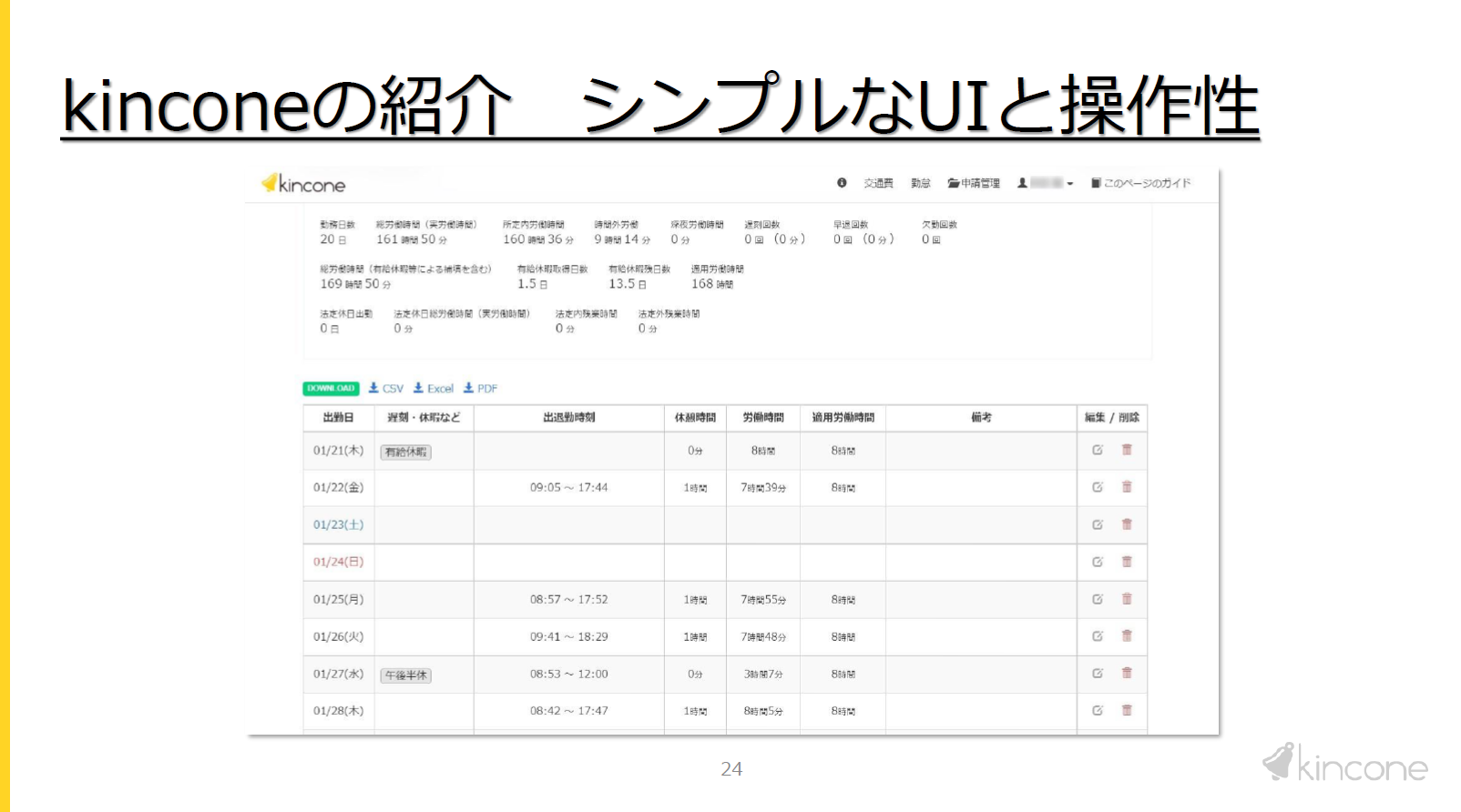The width and height of the screenshot is (1461, 812).
Task: Edit the 01/22(金) row
Action: tap(1098, 487)
